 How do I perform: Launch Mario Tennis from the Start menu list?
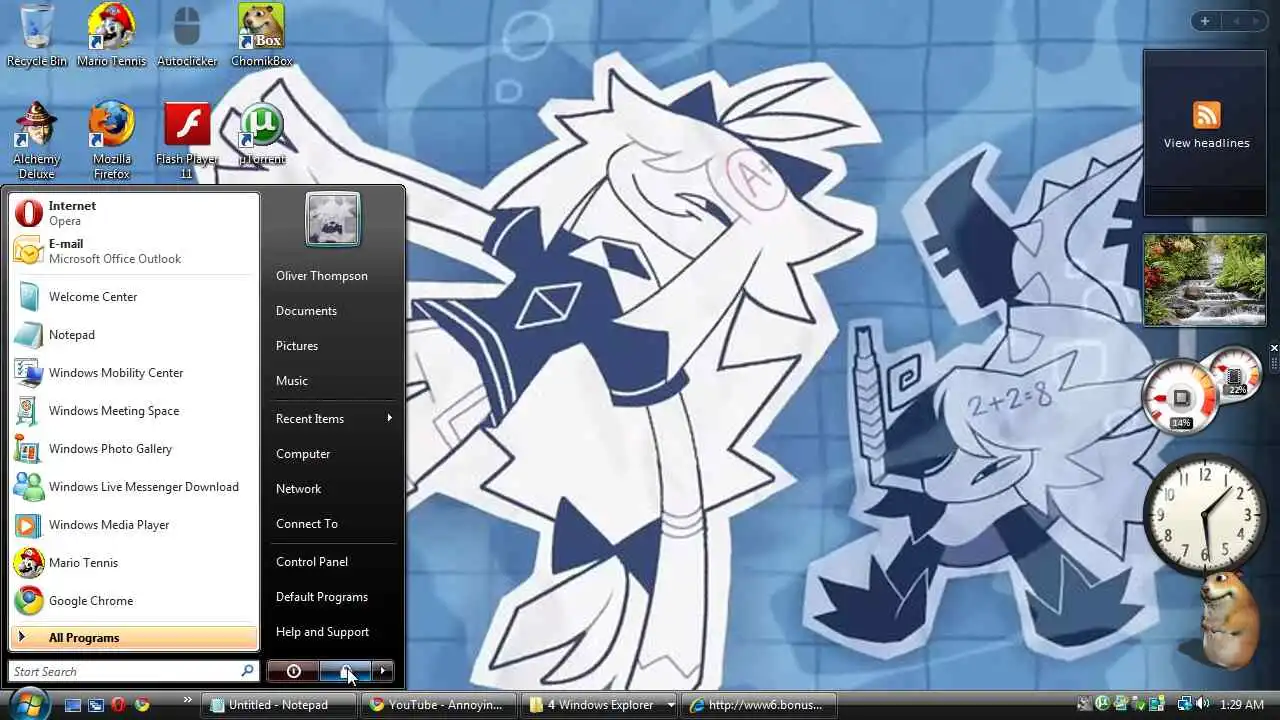click(134, 563)
